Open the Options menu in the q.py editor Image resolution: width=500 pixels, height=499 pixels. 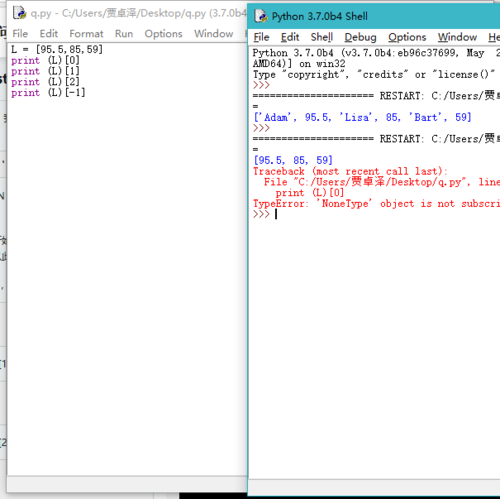pos(163,34)
